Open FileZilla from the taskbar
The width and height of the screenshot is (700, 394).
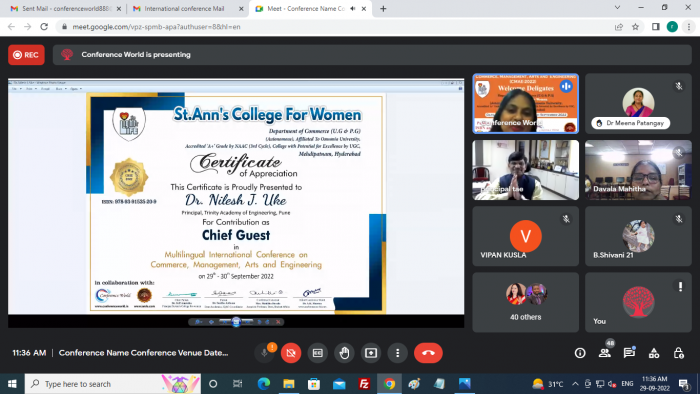point(364,384)
